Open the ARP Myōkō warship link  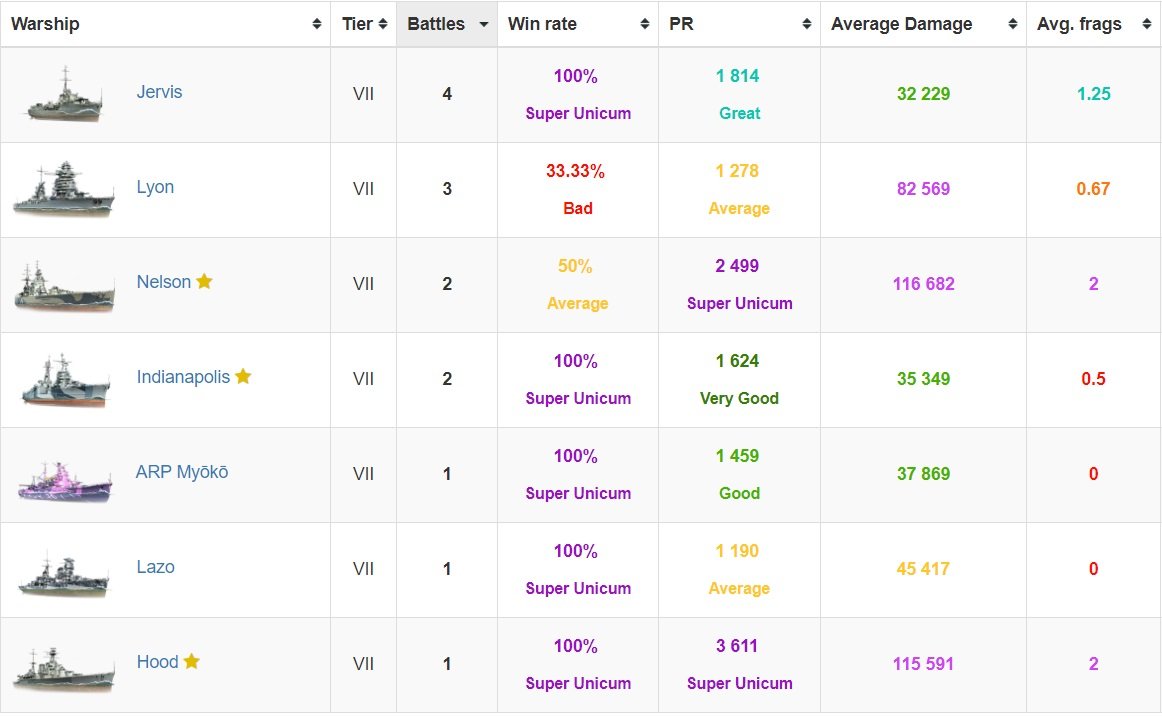pos(182,471)
